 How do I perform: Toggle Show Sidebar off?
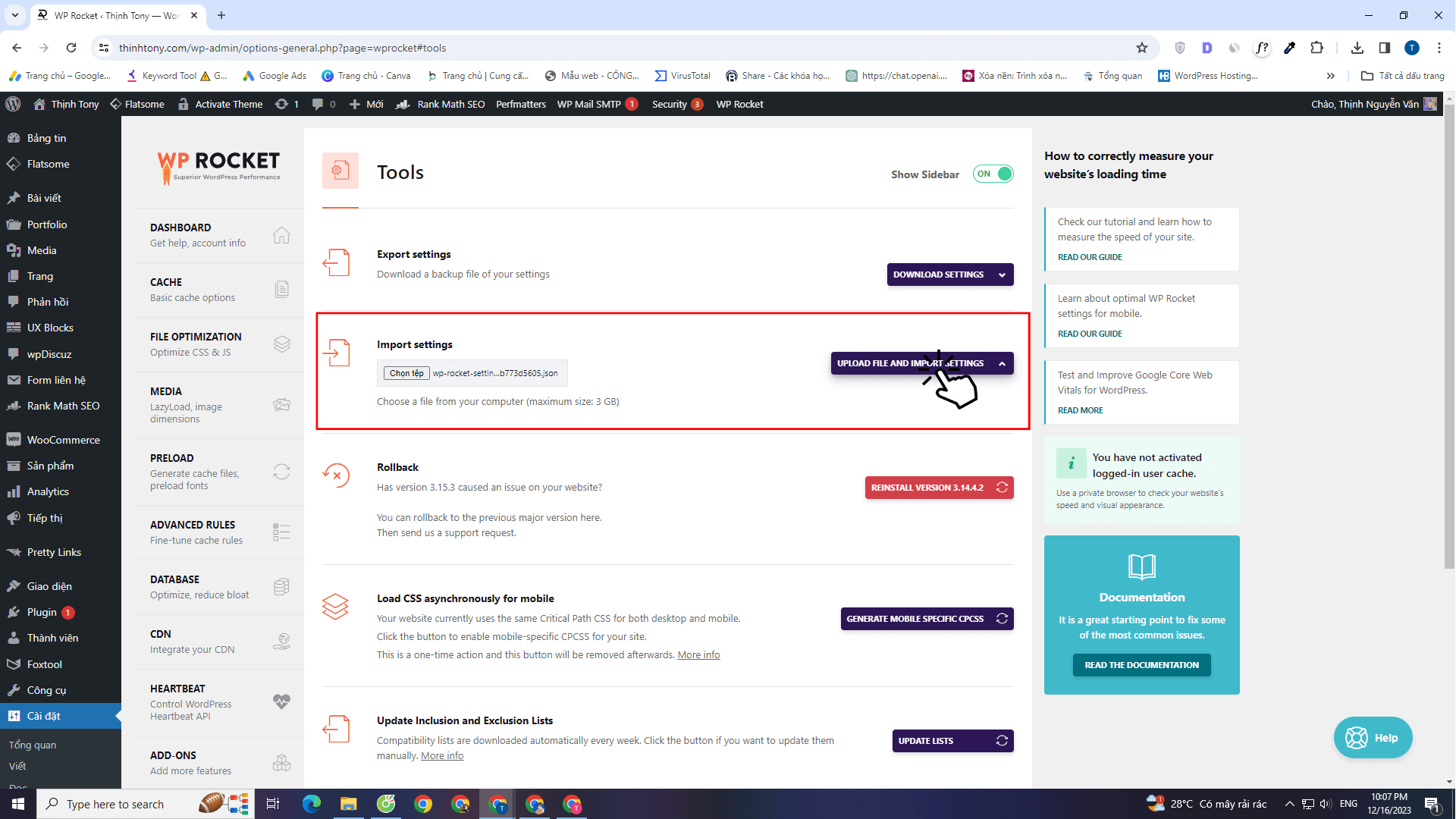coord(993,174)
